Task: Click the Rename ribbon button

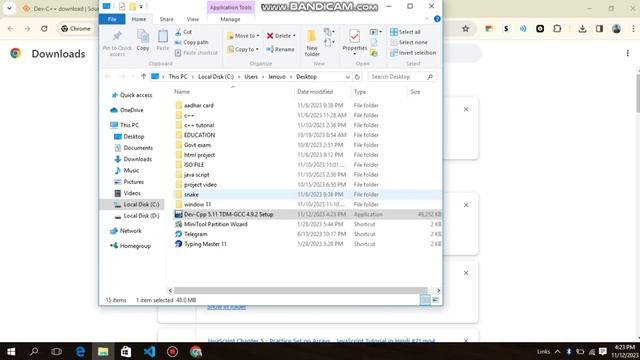Action: point(280,49)
